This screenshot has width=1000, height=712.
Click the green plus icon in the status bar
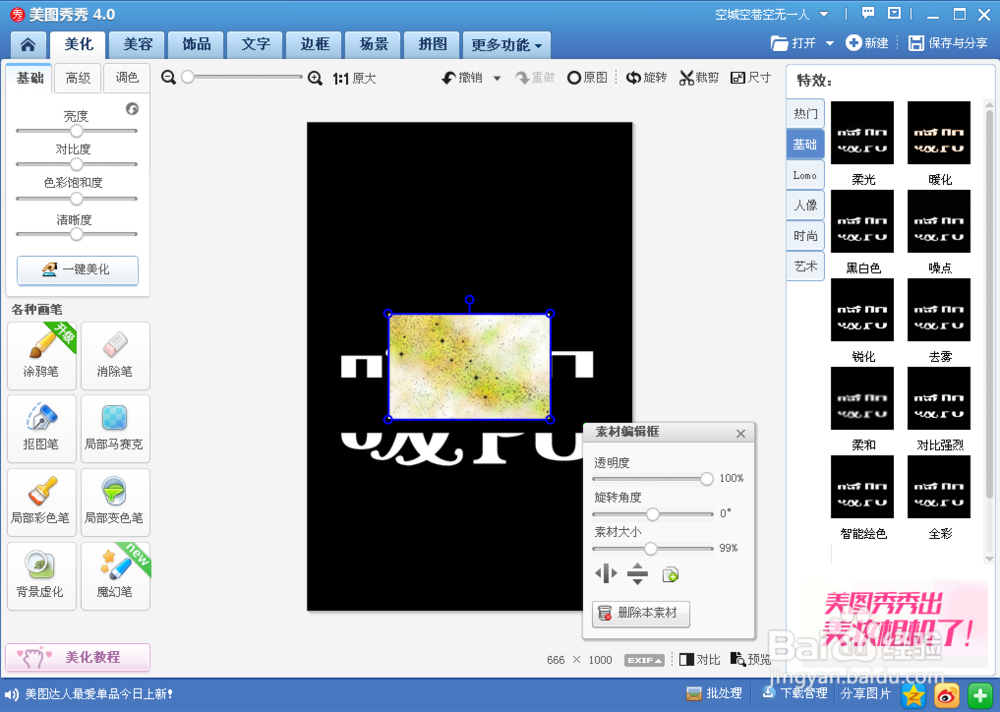(x=980, y=695)
